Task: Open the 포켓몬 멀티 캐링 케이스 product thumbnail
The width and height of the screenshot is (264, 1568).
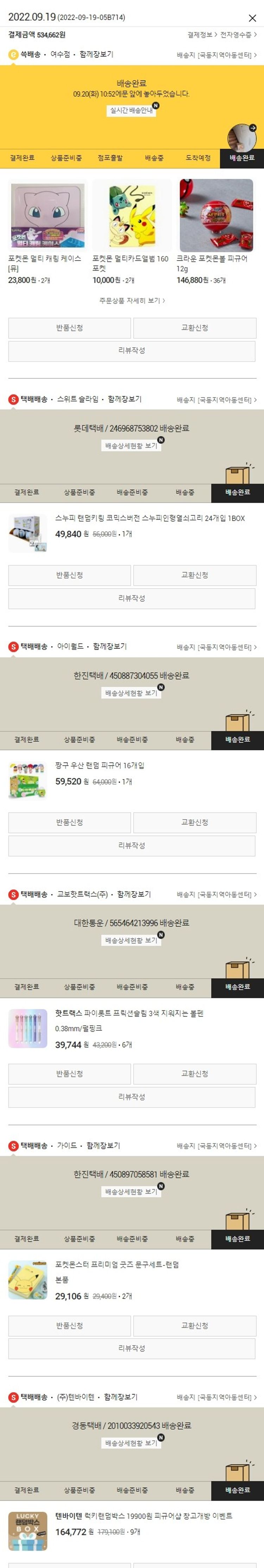Action: tap(48, 215)
